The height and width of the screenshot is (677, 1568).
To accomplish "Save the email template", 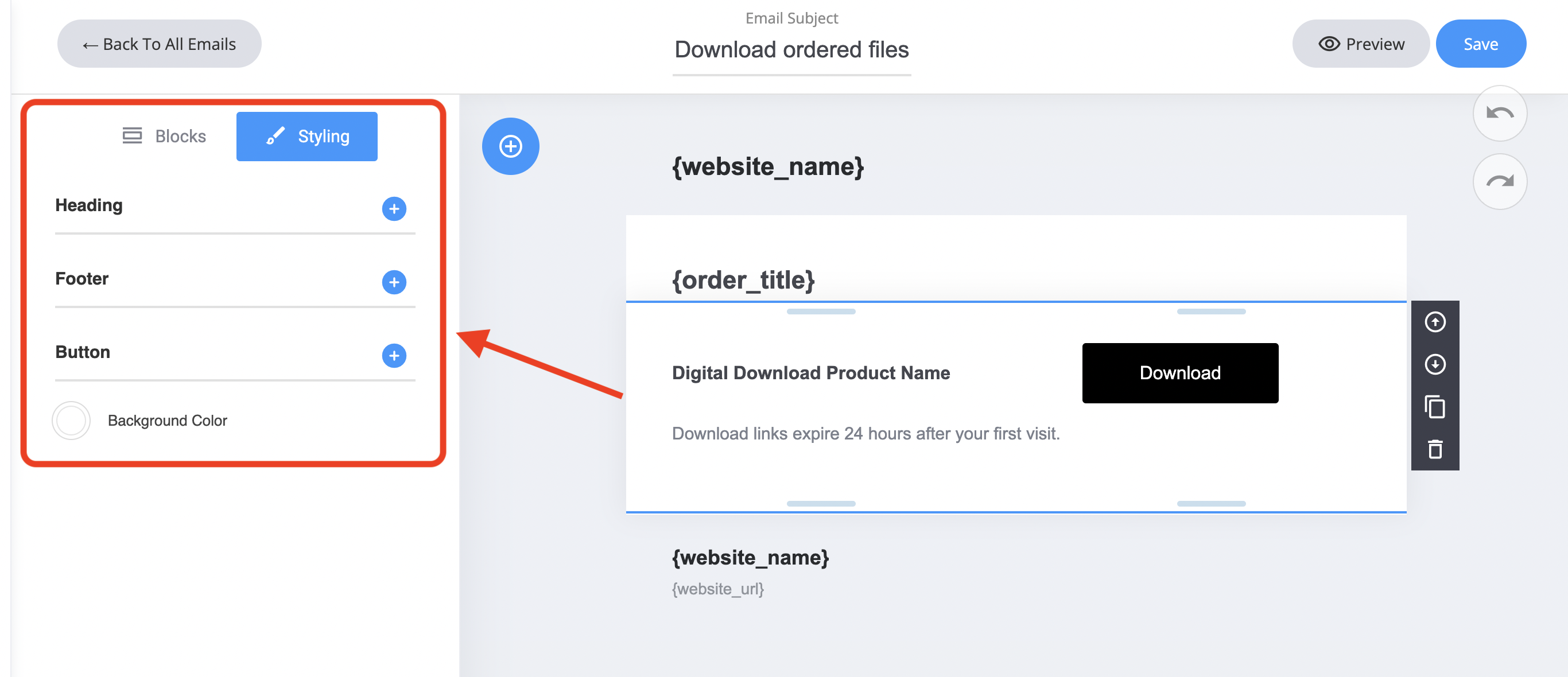I will pyautogui.click(x=1480, y=44).
